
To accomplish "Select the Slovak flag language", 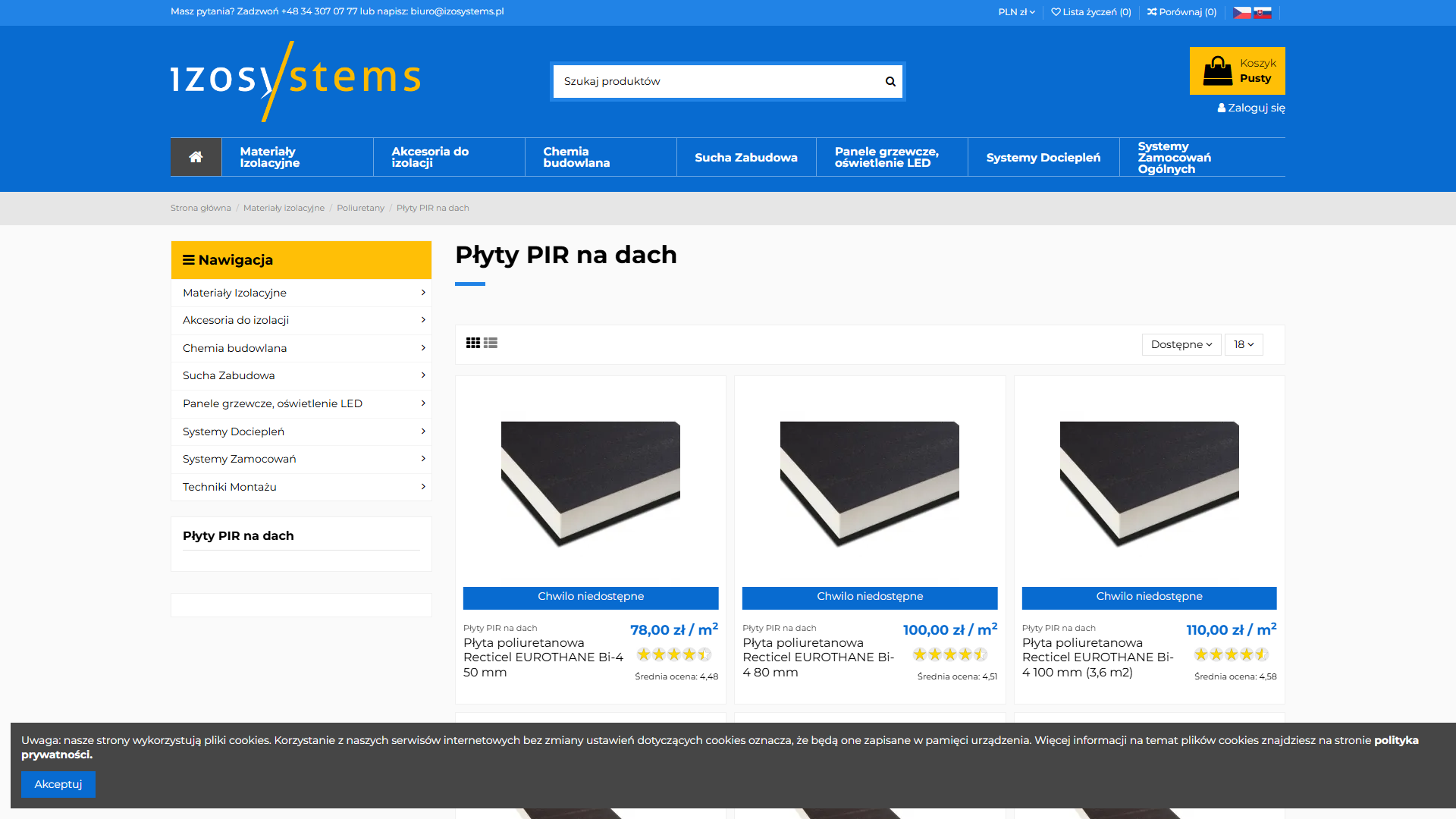I will tap(1263, 12).
